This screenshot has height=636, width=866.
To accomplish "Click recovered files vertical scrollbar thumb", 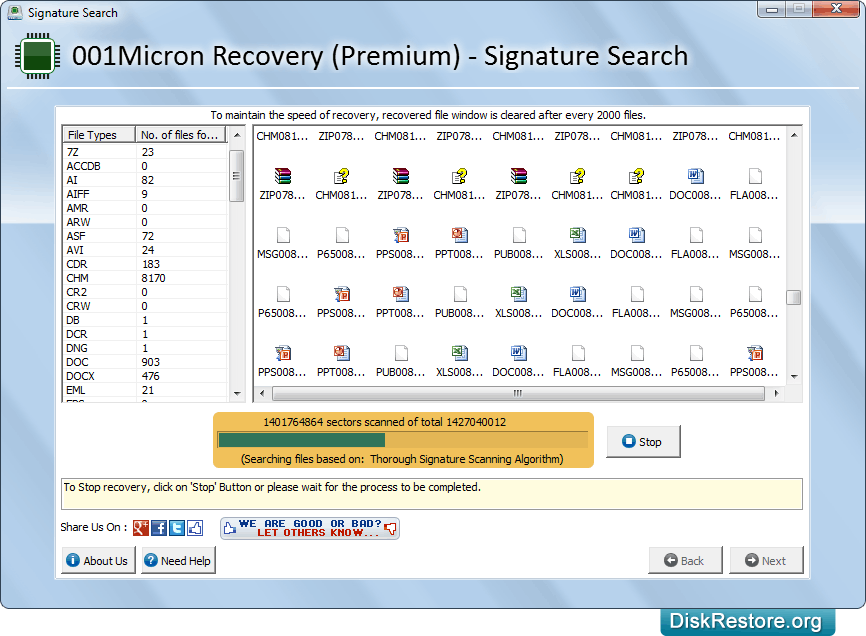I will pyautogui.click(x=794, y=298).
